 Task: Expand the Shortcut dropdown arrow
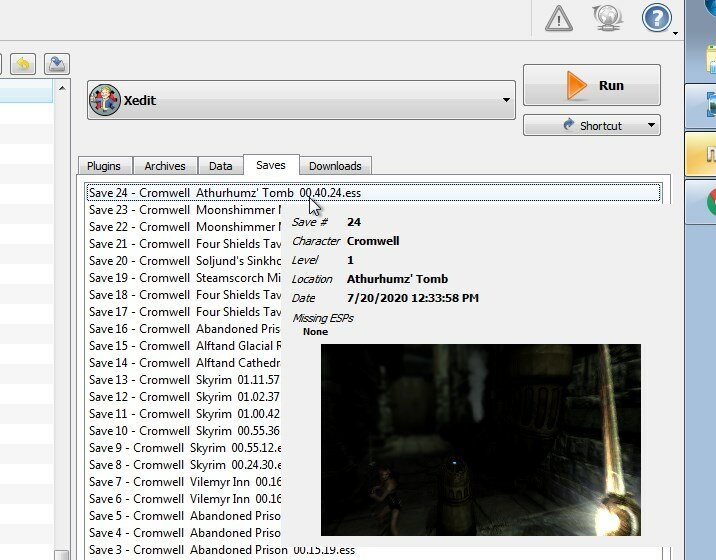651,125
